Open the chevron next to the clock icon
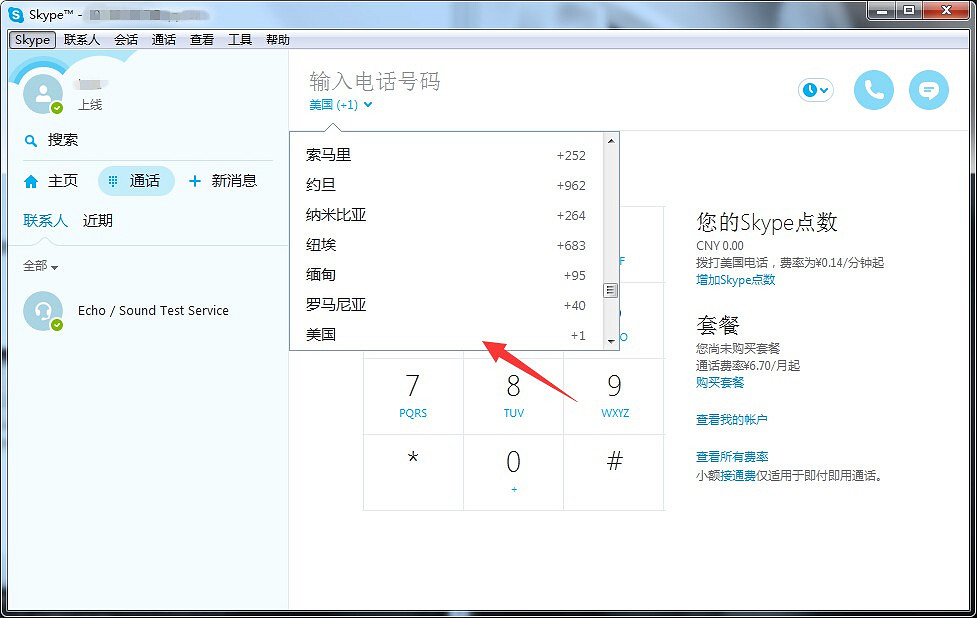This screenshot has height=618, width=977. (x=826, y=90)
